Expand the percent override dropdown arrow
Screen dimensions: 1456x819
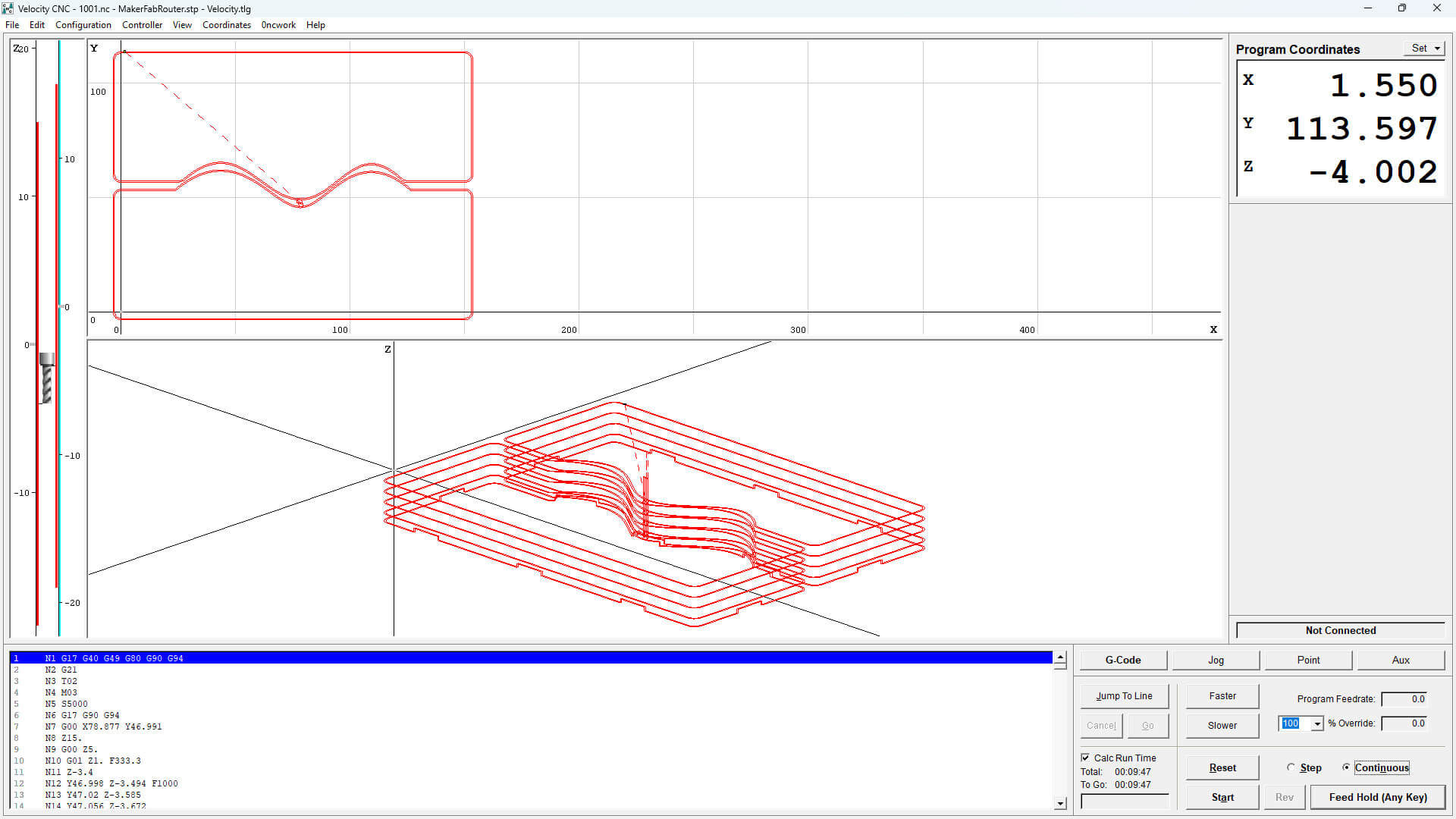point(1317,724)
